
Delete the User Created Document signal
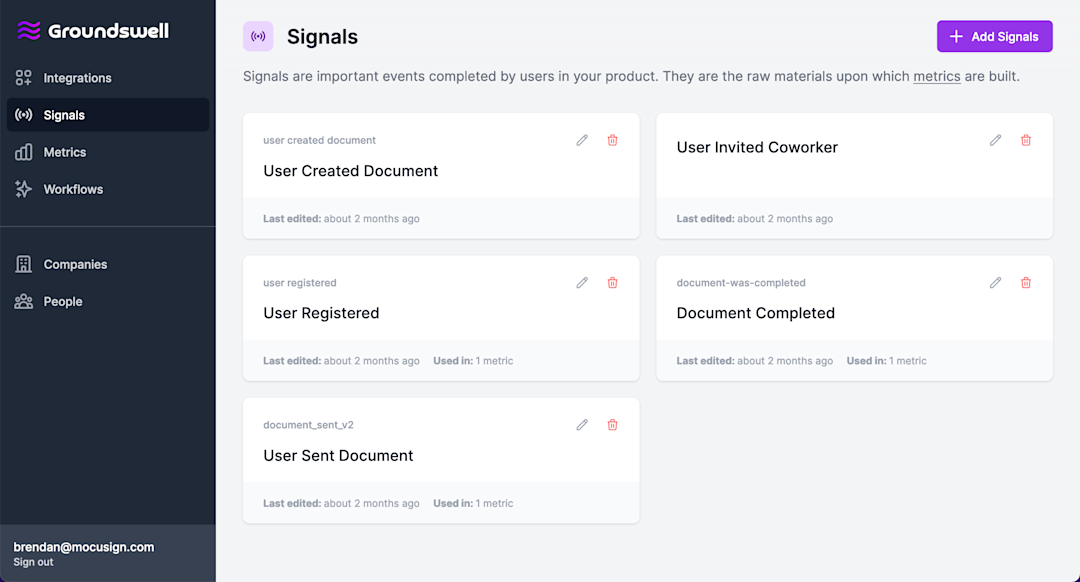[613, 140]
